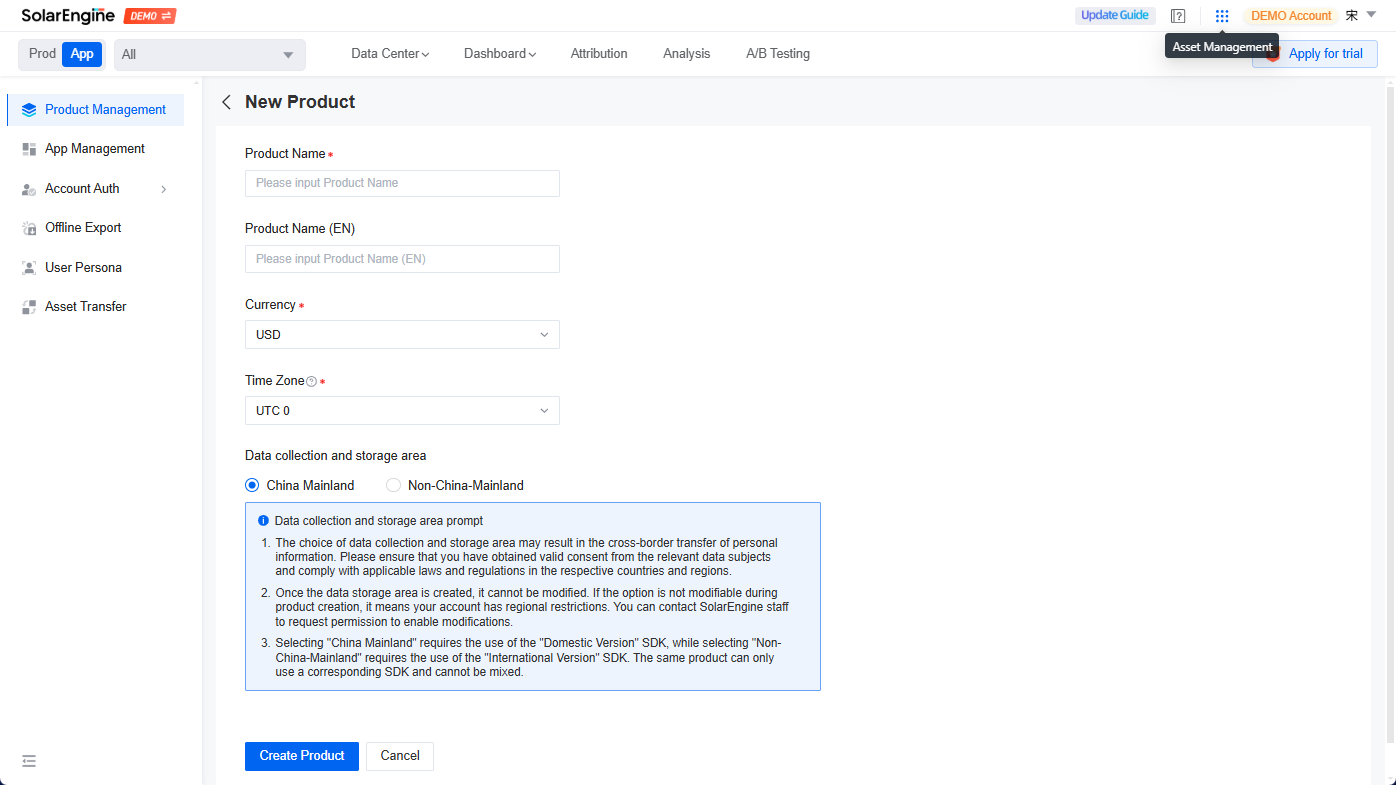Click the App Management icon

(x=29, y=148)
